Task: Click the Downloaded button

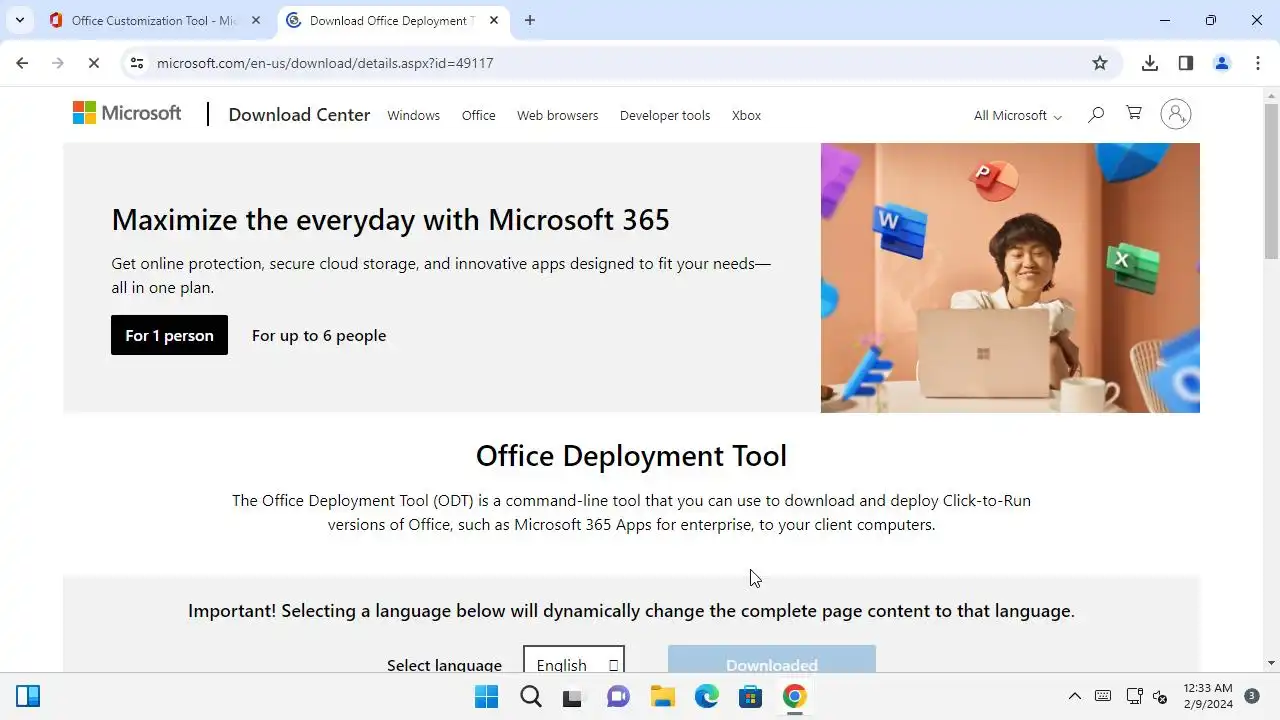Action: point(772,660)
